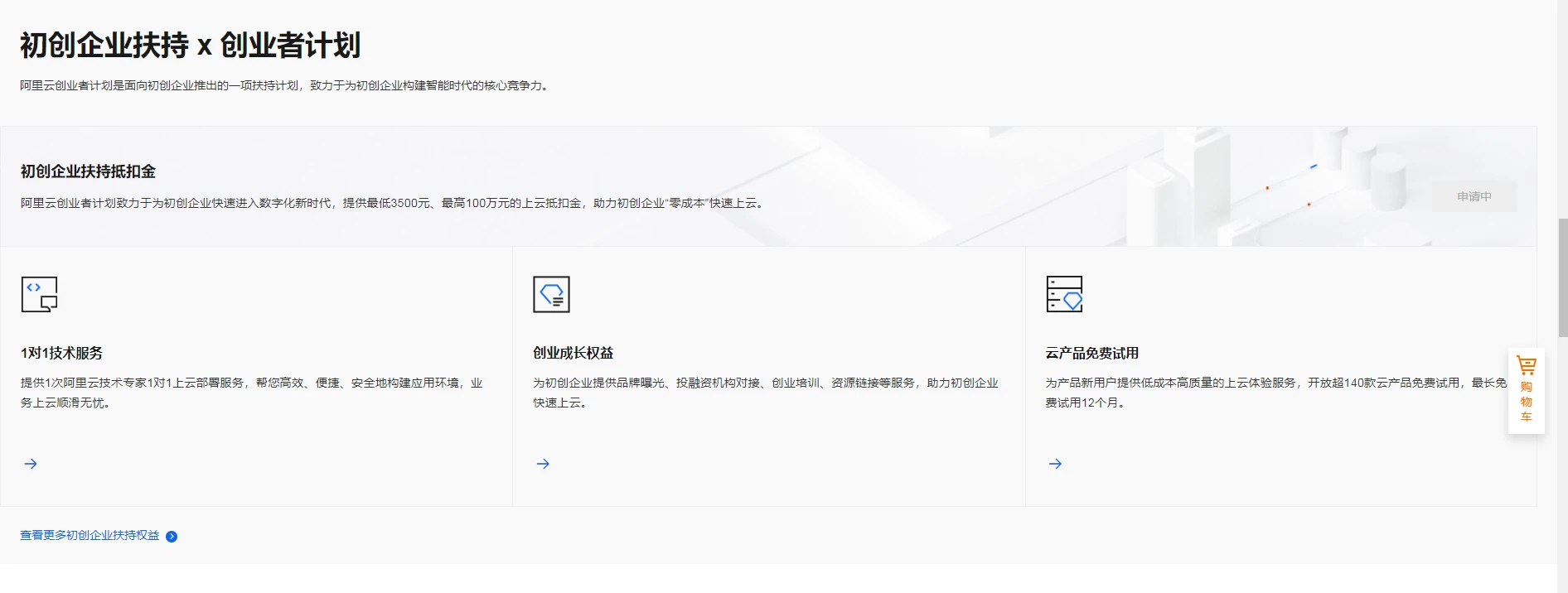Click the 创业成长权益 diamond icon
The height and width of the screenshot is (593, 1568).
click(551, 294)
